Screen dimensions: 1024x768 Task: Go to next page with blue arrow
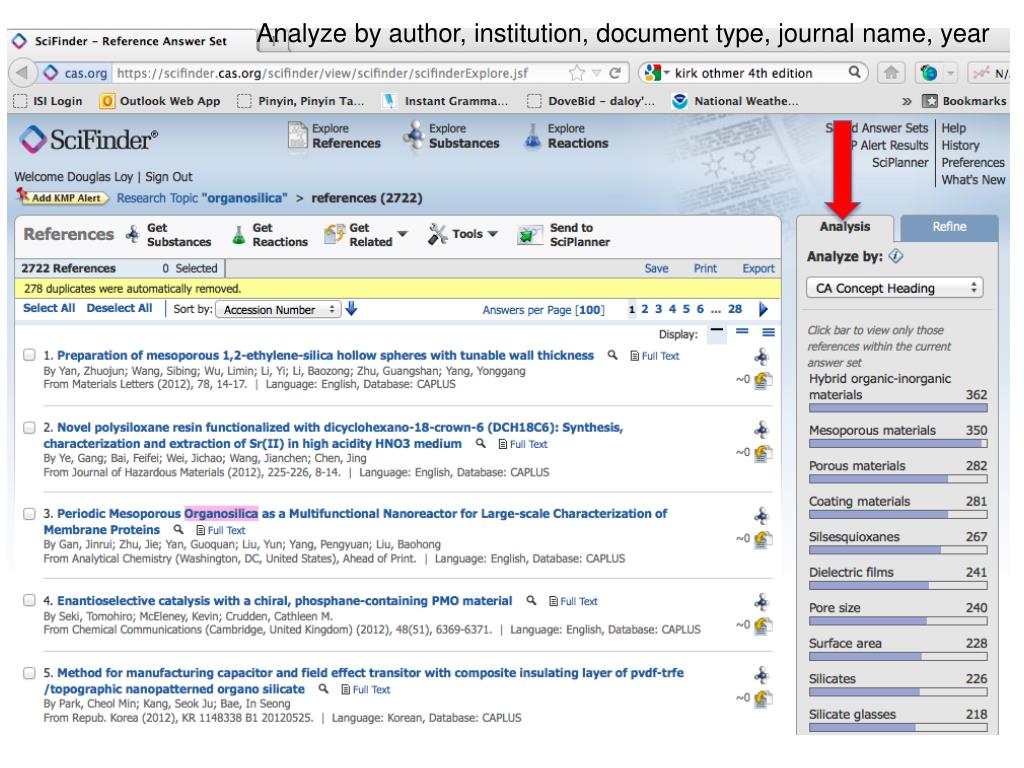pos(763,309)
